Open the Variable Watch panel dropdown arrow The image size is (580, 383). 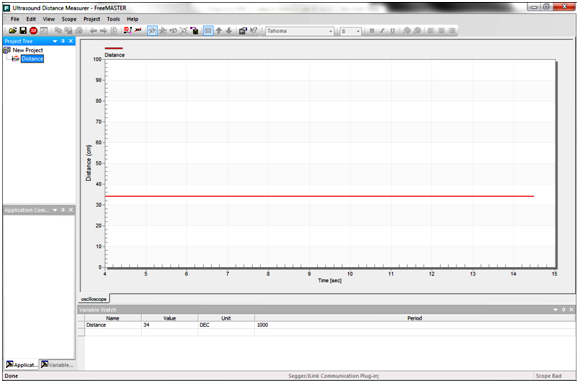coord(556,310)
